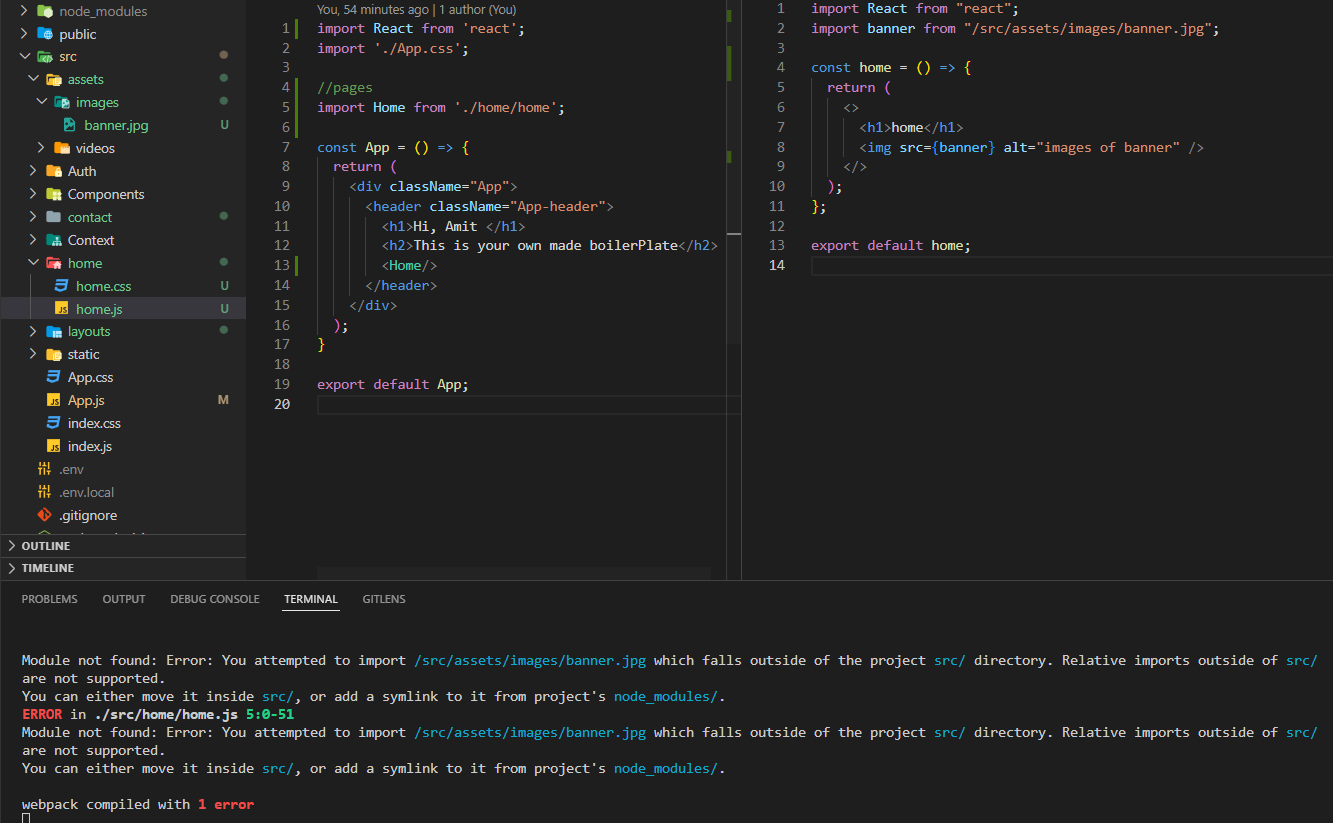Click the src folder icon
The width and height of the screenshot is (1333, 823).
pyautogui.click(x=45, y=57)
